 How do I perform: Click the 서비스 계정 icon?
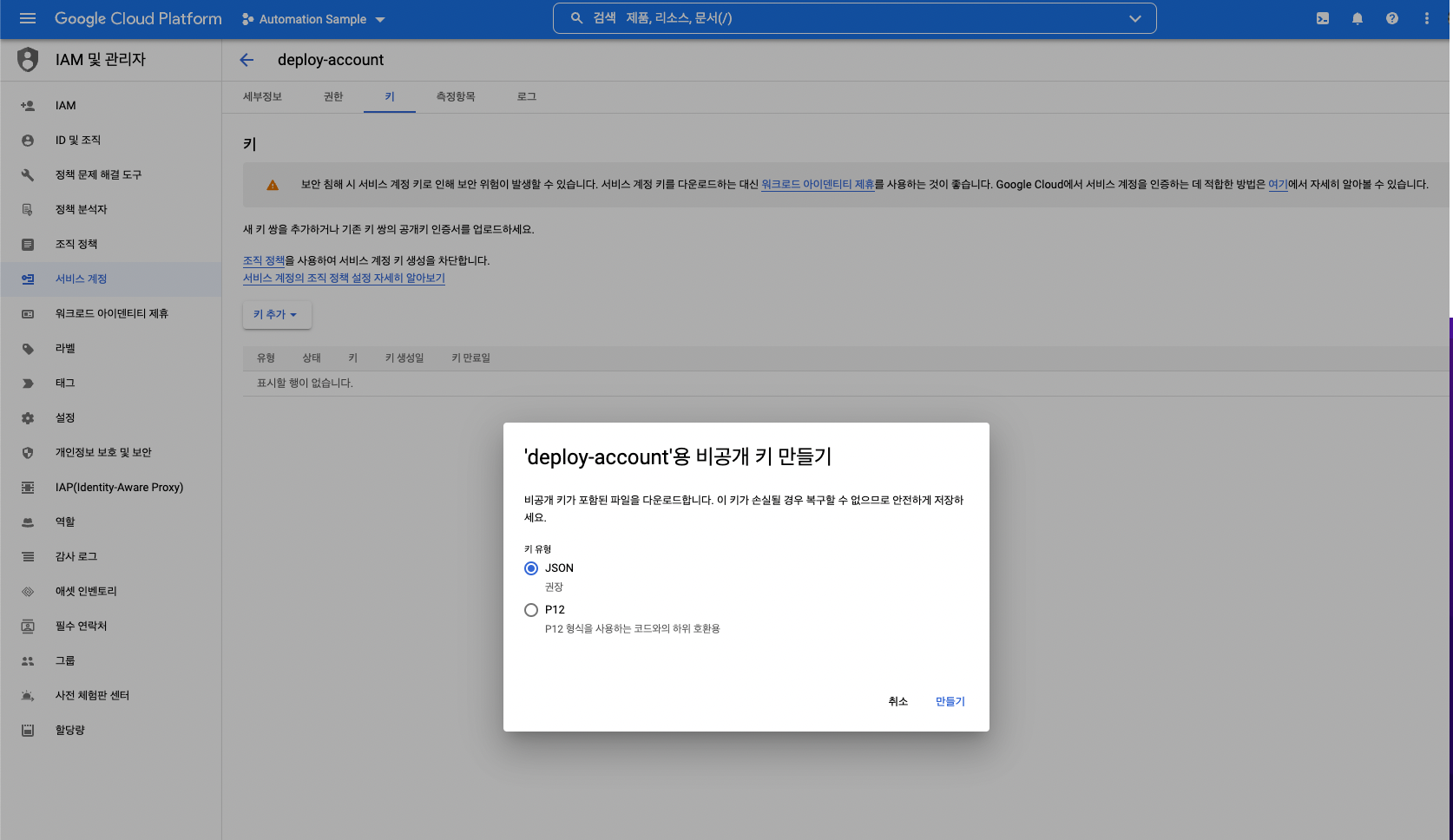tap(28, 279)
